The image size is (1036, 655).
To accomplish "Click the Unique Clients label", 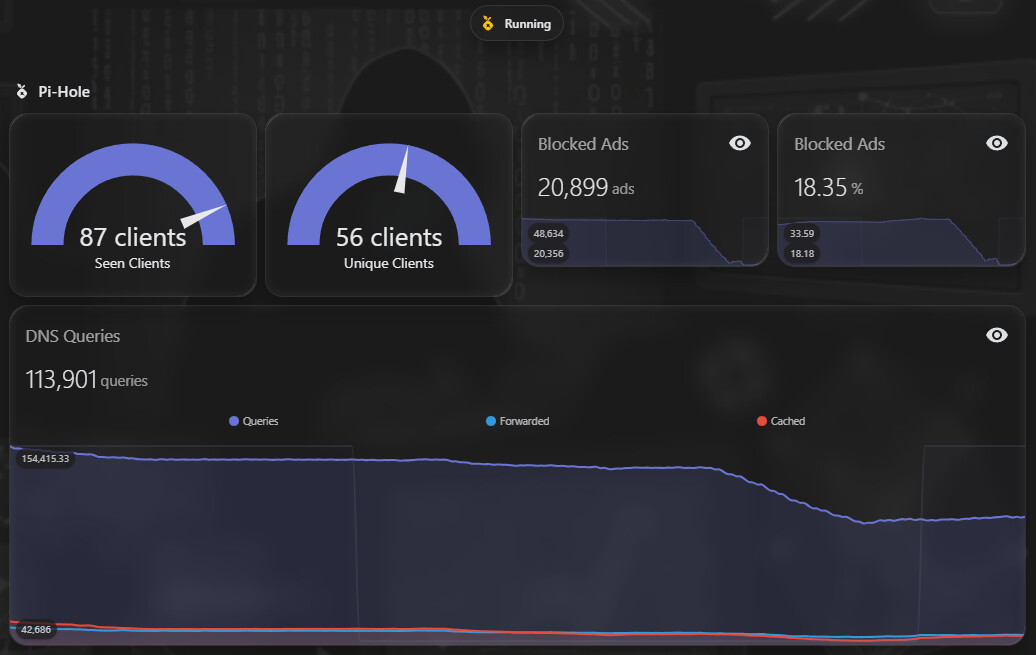I will pos(388,263).
